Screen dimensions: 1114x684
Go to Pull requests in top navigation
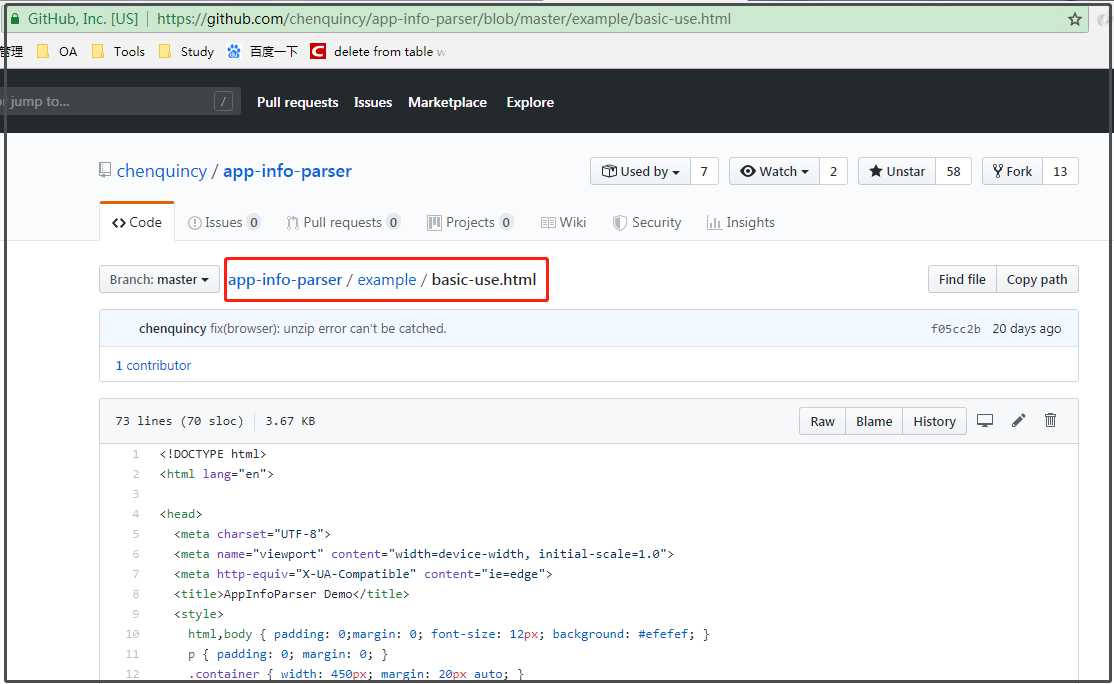pos(298,102)
